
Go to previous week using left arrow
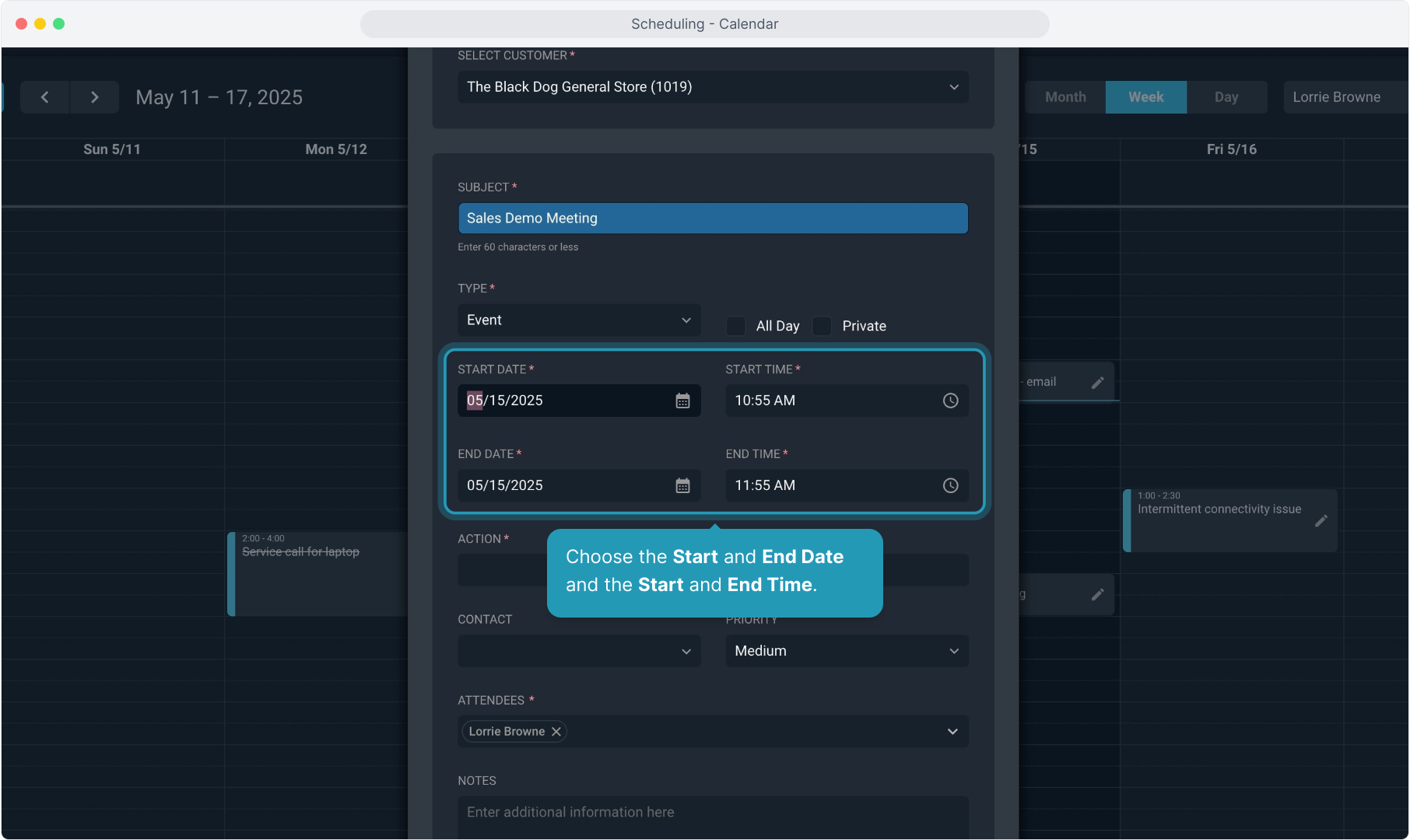(x=44, y=97)
